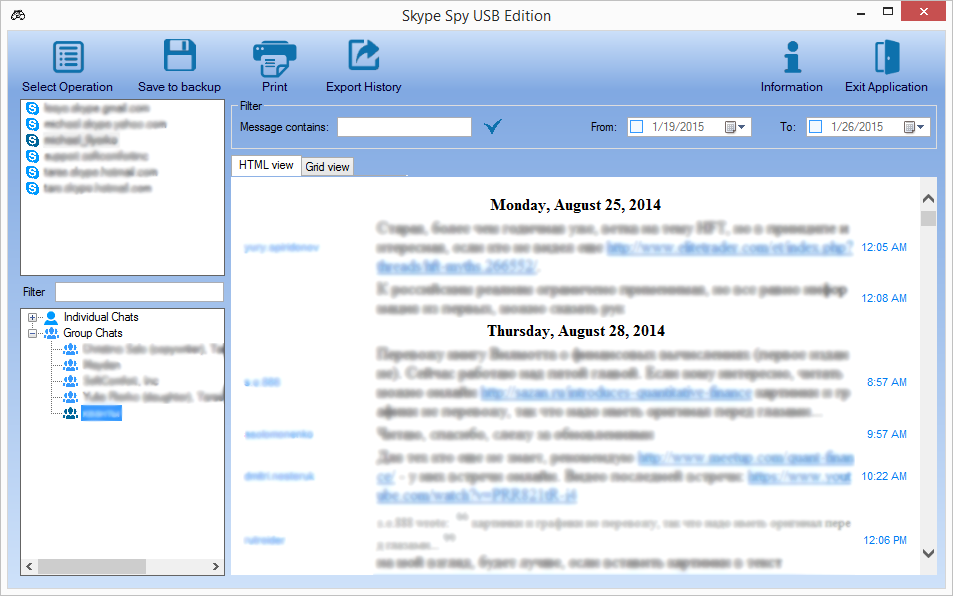The image size is (953, 596).
Task: Click the application icon in the title bar
Action: [16, 14]
